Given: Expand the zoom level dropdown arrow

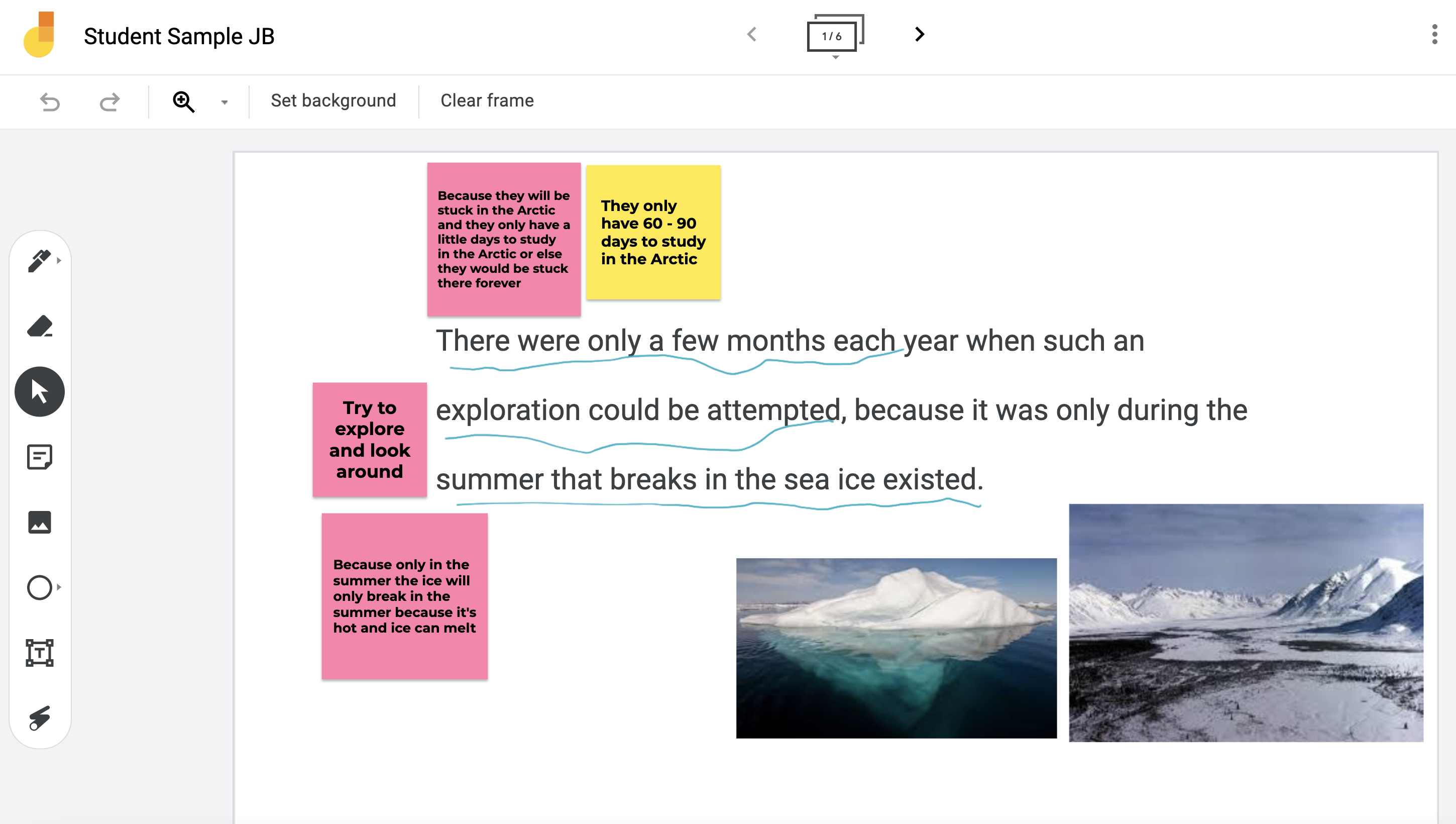Looking at the screenshot, I should click(x=224, y=102).
